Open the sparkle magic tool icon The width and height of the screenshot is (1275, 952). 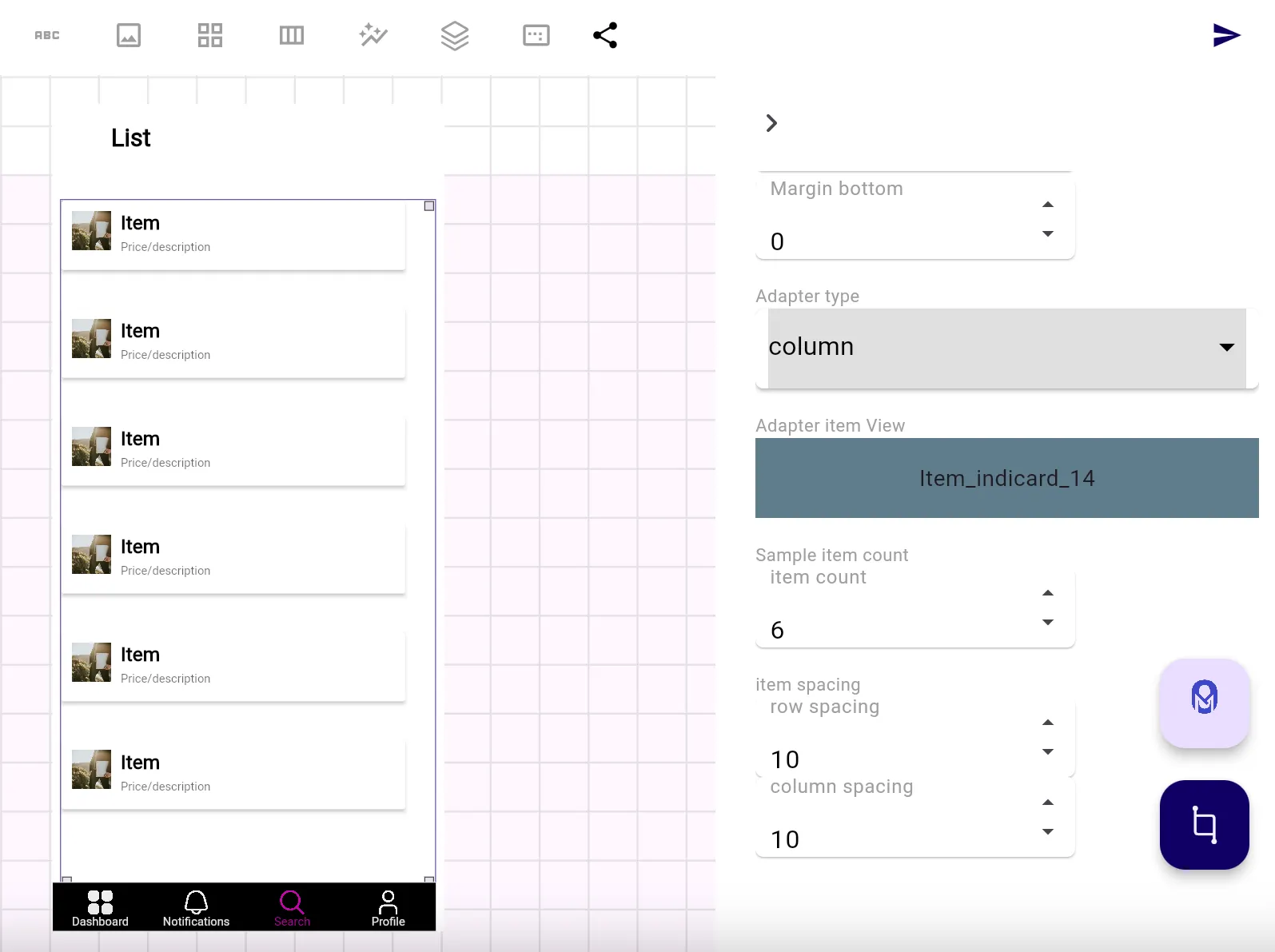click(x=373, y=35)
